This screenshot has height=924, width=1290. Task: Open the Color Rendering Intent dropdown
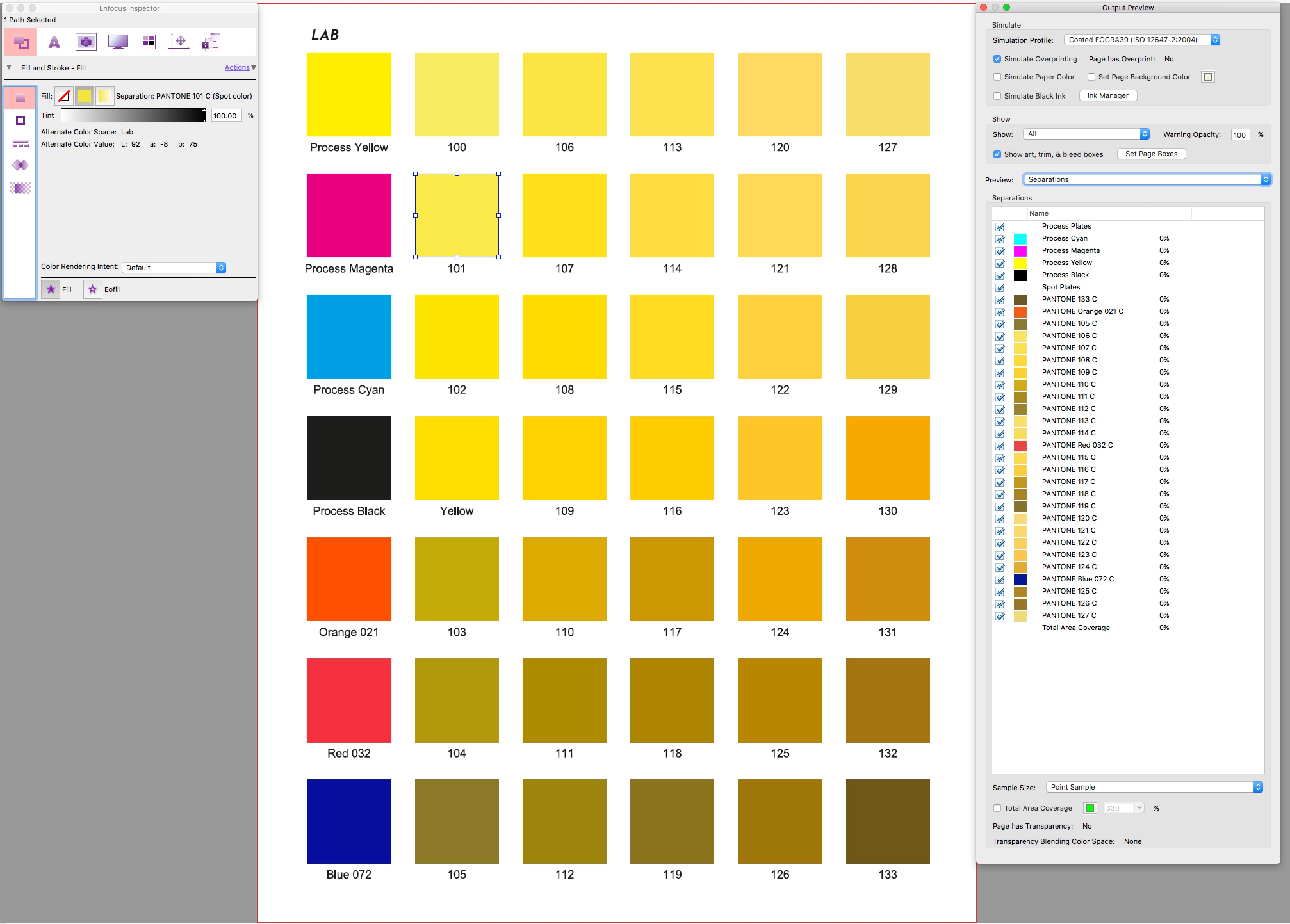click(x=174, y=267)
